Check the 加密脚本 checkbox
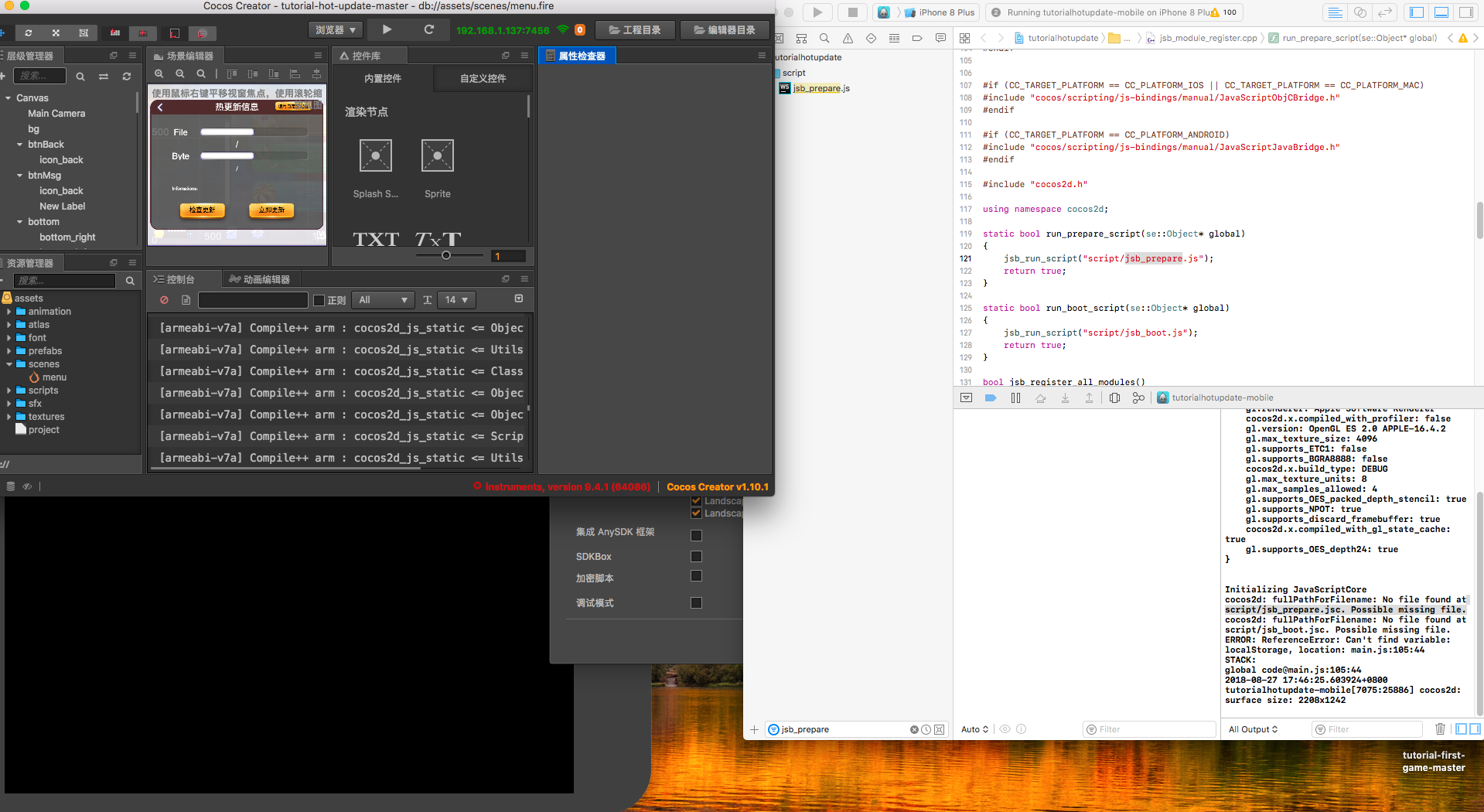Screen dimensions: 1484x812 696,576
